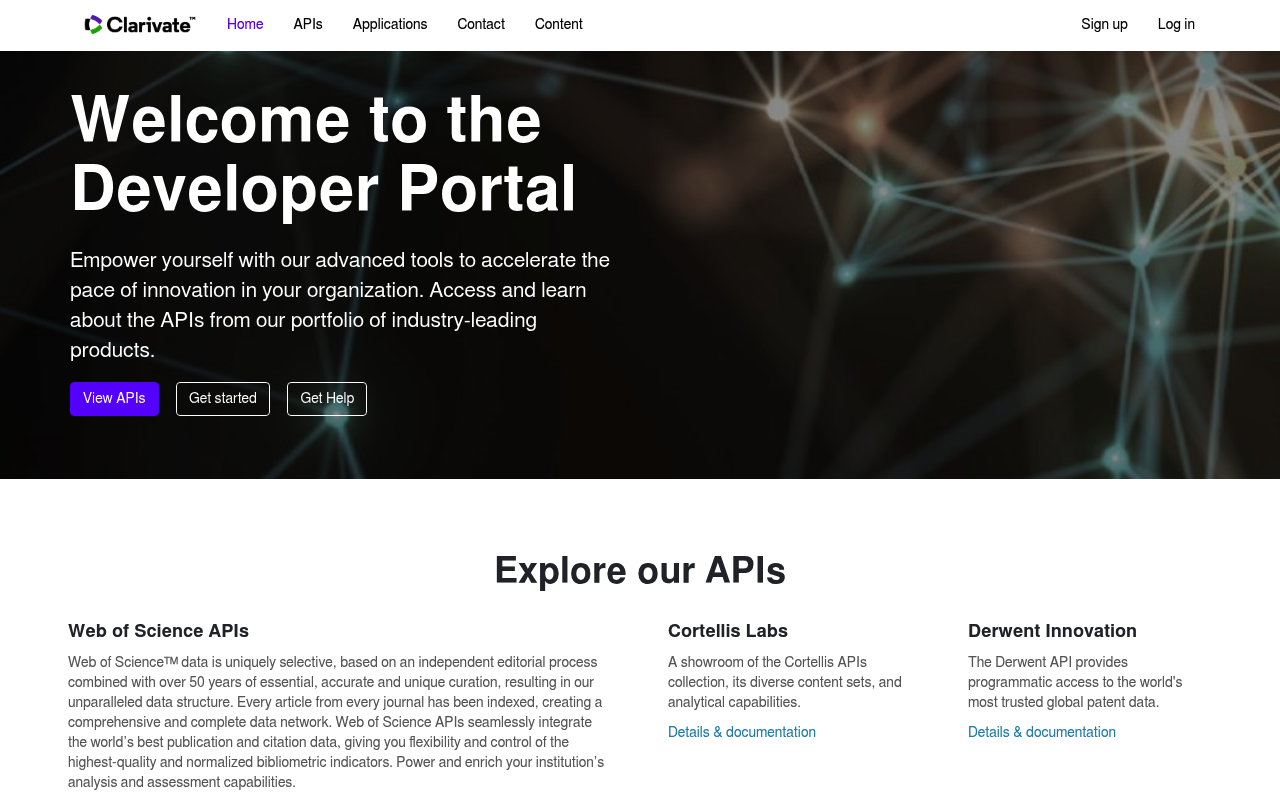This screenshot has width=1280, height=800.
Task: Click the Sign up link
Action: point(1104,24)
